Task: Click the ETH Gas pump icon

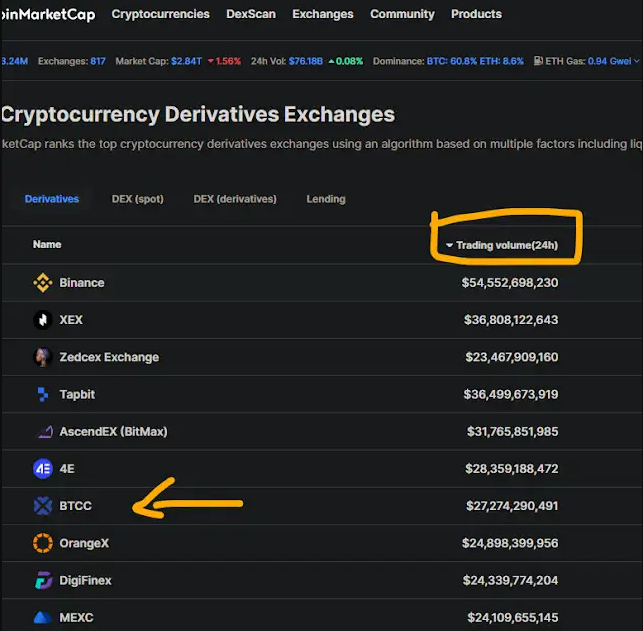Action: coord(538,61)
